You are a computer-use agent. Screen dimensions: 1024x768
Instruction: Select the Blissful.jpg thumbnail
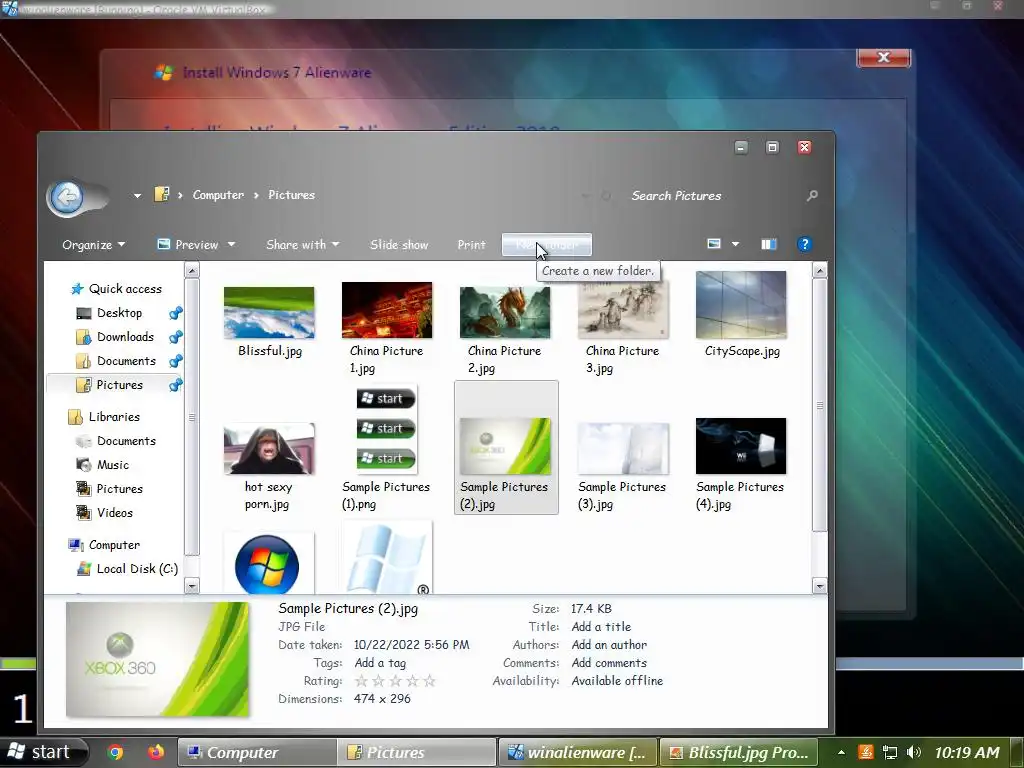click(x=269, y=313)
